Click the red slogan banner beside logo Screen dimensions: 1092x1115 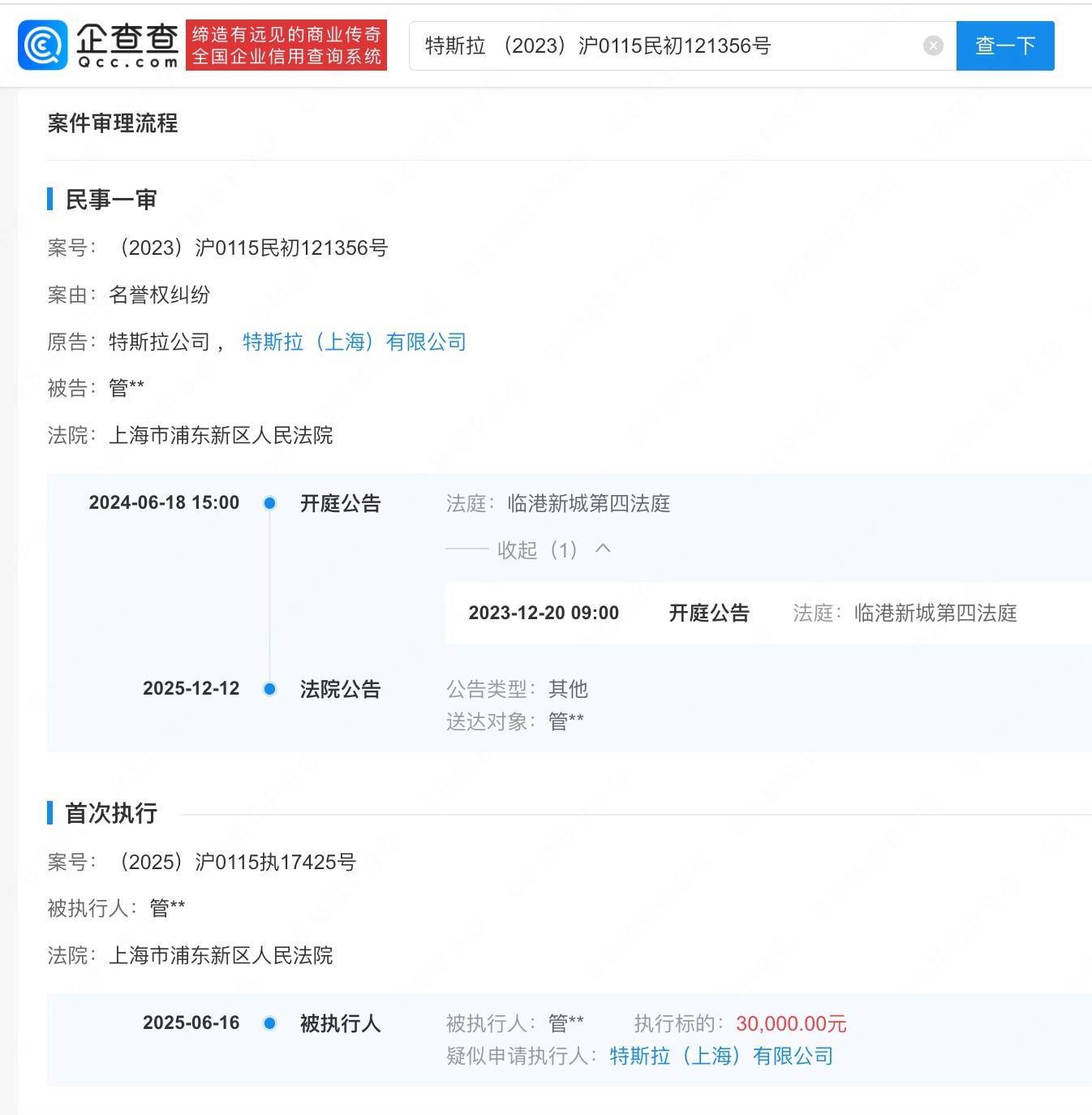pos(286,45)
